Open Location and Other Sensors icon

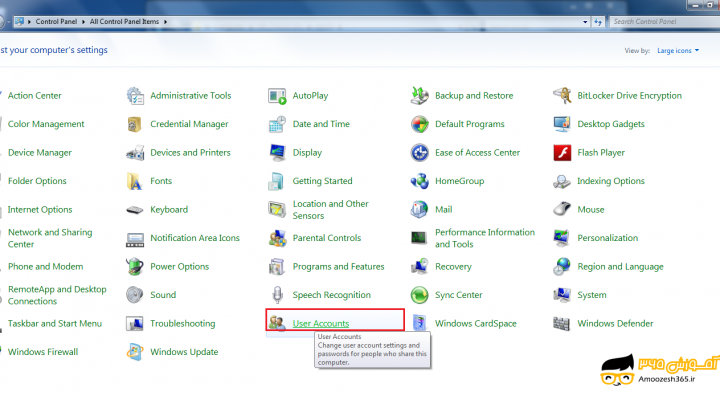(x=277, y=209)
